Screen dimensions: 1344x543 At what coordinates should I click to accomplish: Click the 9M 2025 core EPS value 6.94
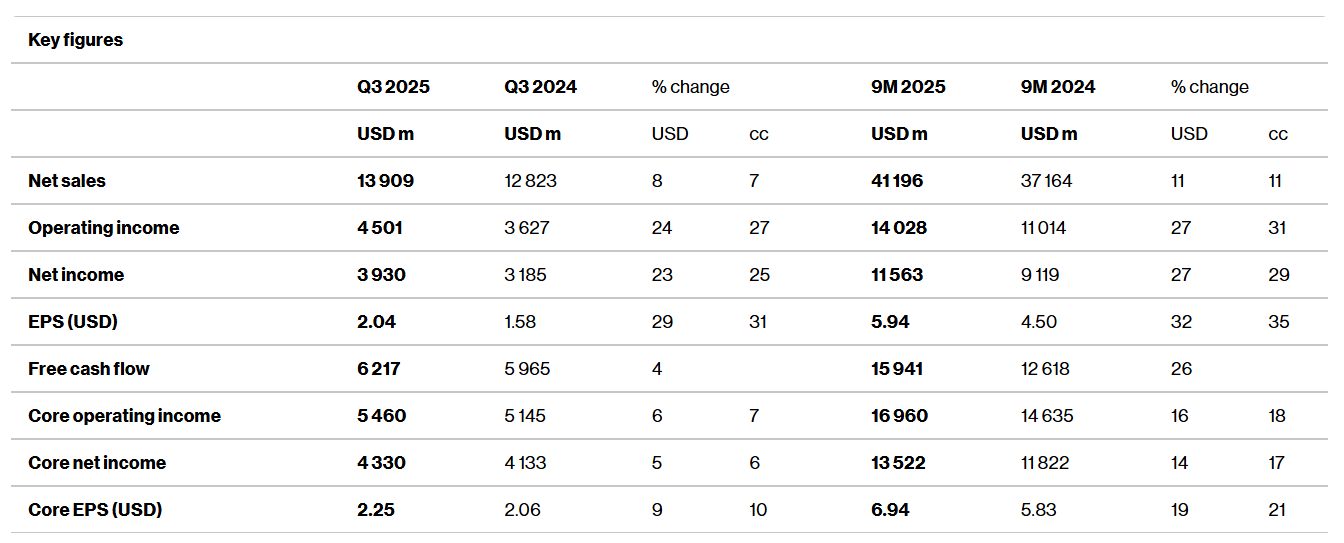pyautogui.click(x=890, y=510)
